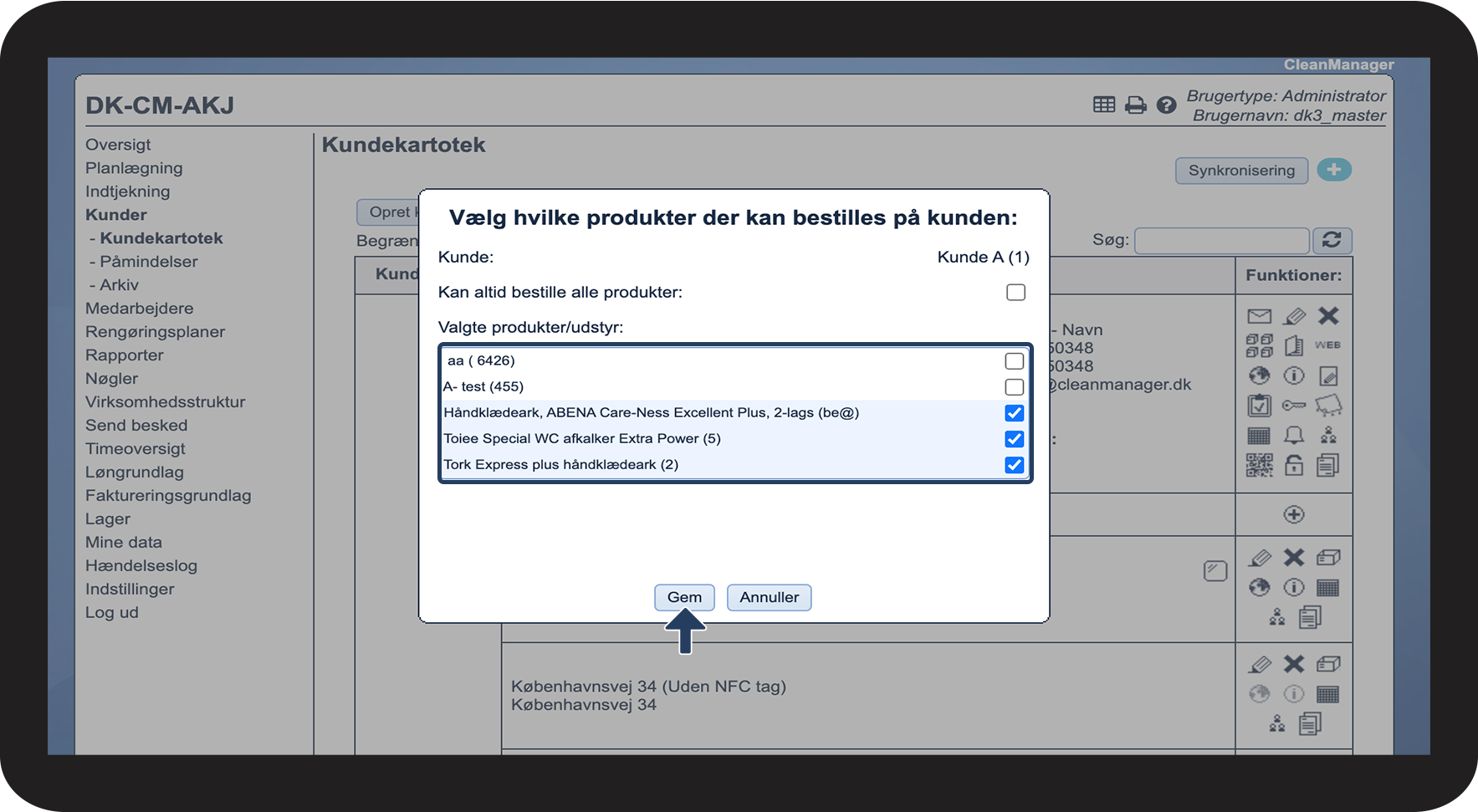The image size is (1478, 812).
Task: Click into the Søg search field
Action: click(1221, 240)
